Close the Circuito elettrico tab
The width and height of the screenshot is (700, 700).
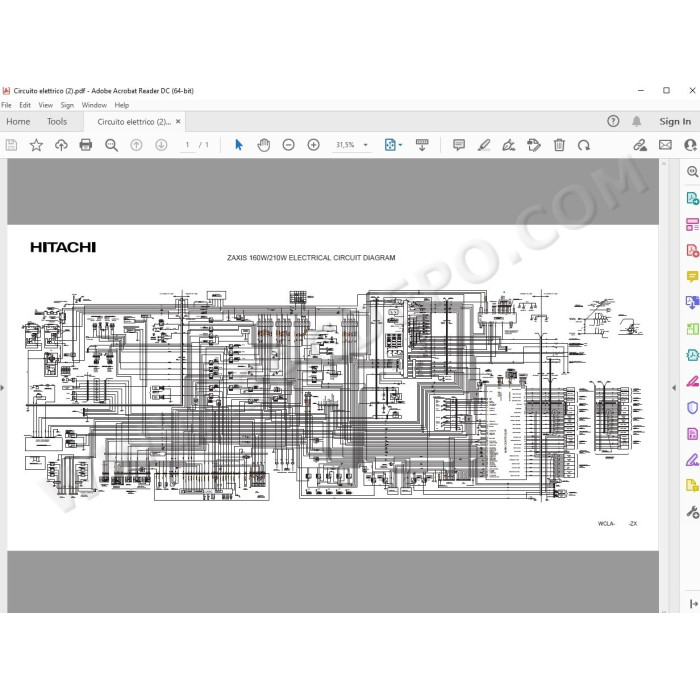click(178, 121)
